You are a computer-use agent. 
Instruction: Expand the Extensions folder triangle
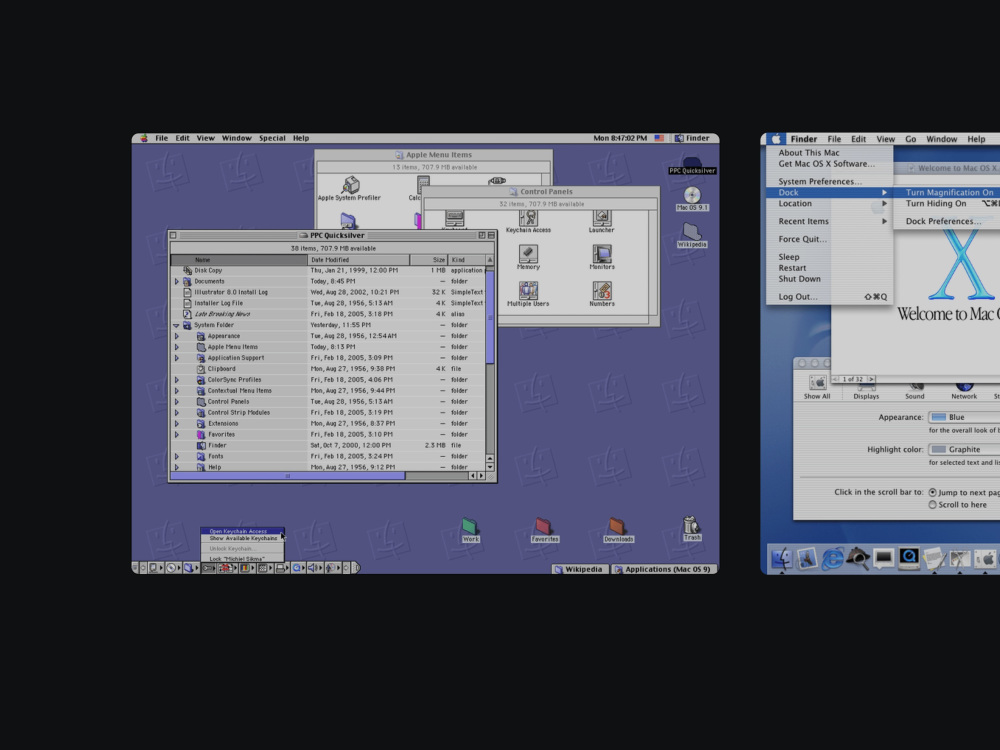click(x=177, y=423)
